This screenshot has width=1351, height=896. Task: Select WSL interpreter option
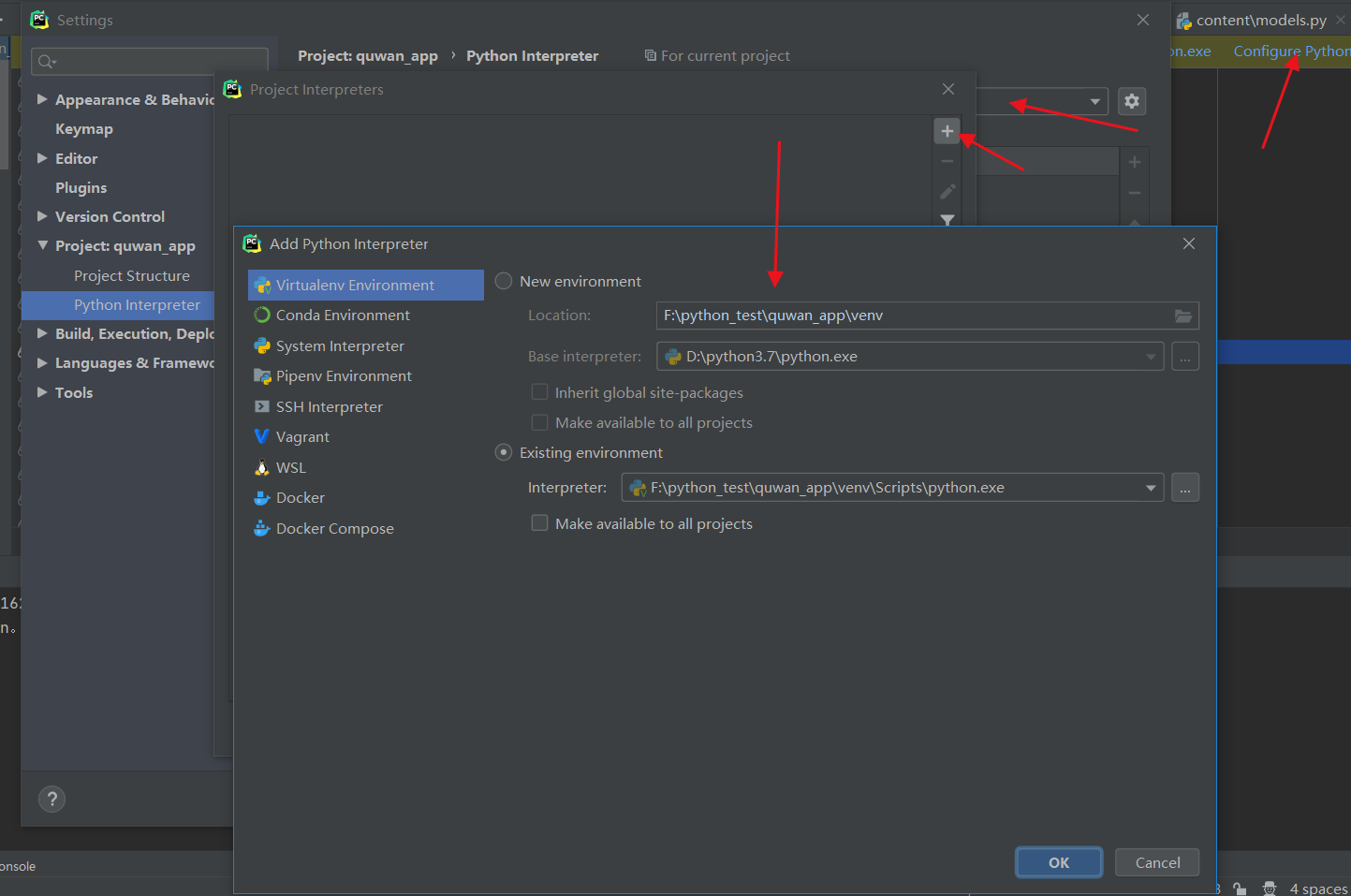coord(290,467)
